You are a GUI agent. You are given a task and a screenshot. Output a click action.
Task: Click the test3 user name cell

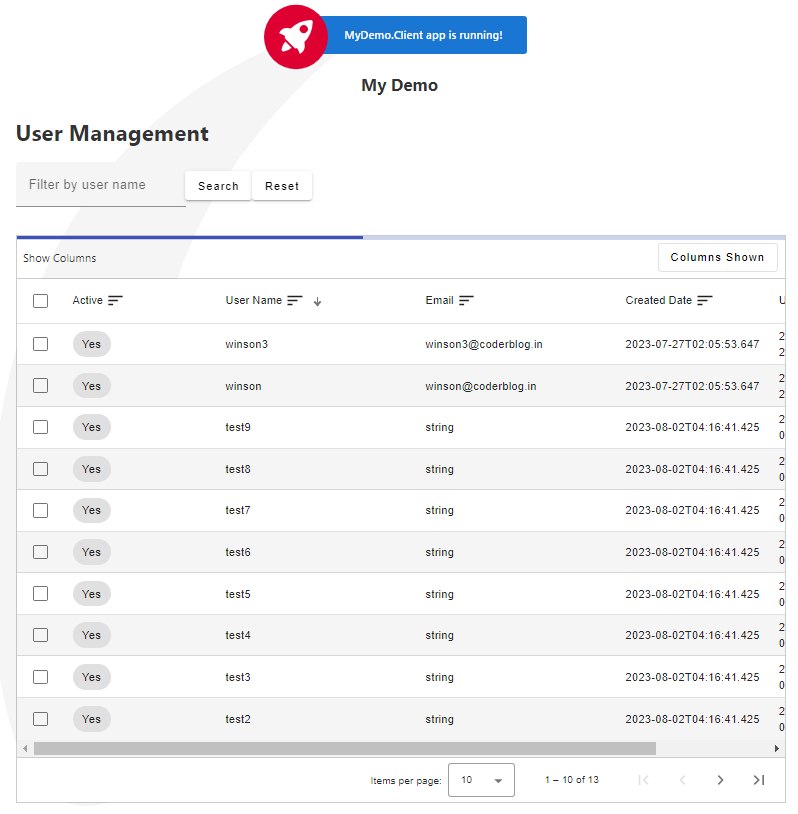[x=238, y=677]
